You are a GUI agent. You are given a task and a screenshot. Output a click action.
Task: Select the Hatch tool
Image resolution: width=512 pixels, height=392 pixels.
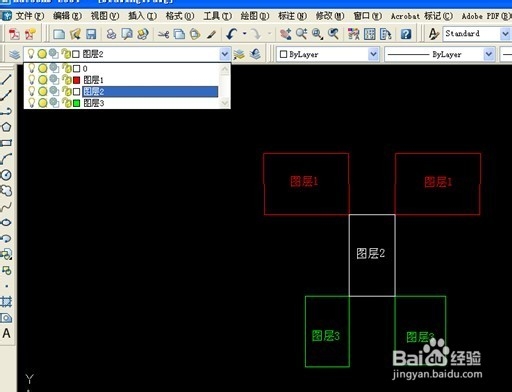coord(6,302)
